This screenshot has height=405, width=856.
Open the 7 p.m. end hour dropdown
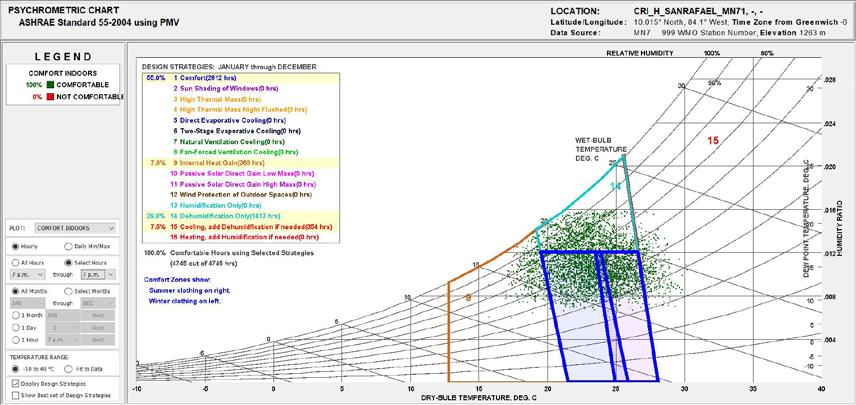[98, 275]
